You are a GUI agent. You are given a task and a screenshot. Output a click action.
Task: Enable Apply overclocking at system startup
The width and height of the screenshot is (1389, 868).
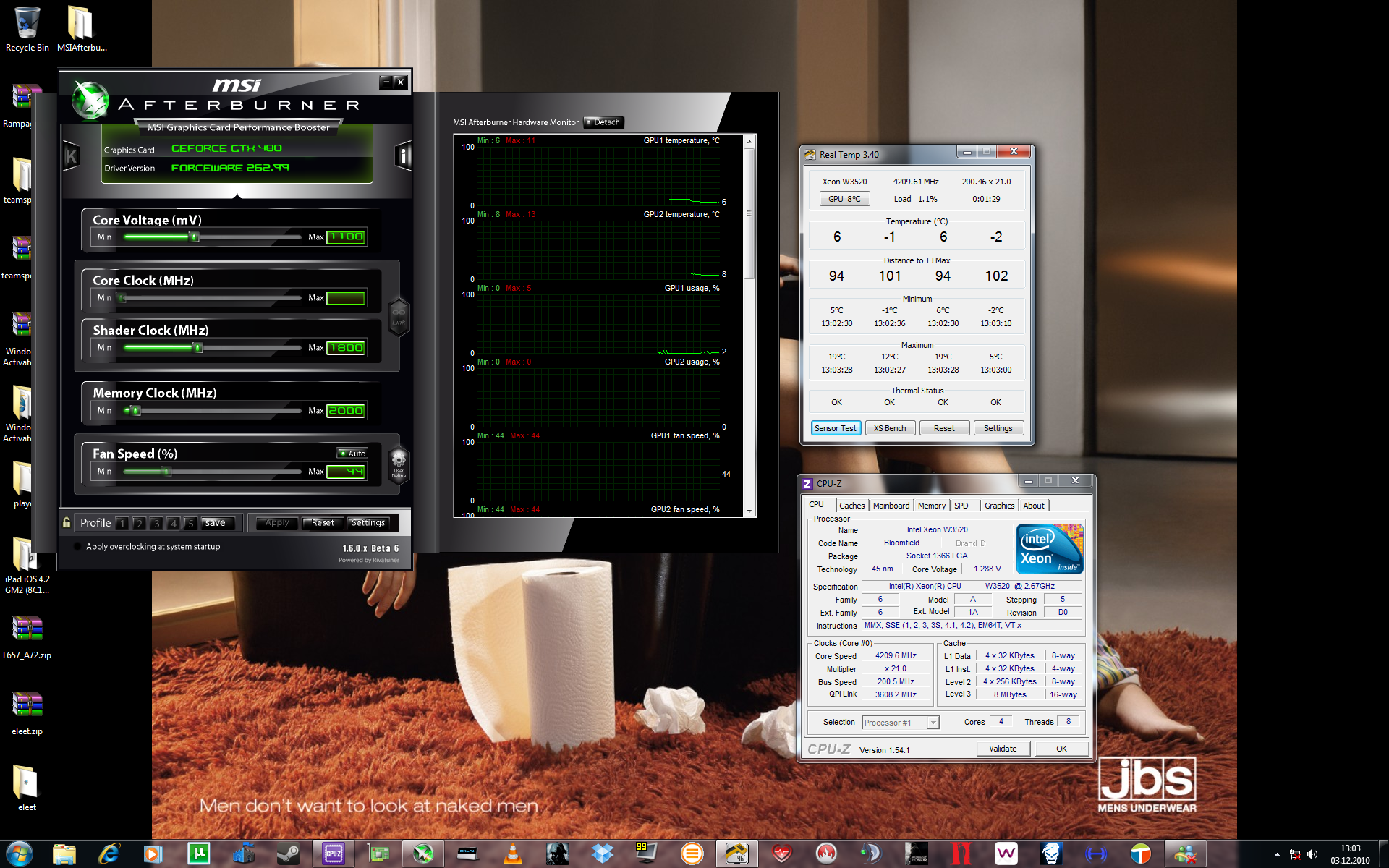coord(77,547)
